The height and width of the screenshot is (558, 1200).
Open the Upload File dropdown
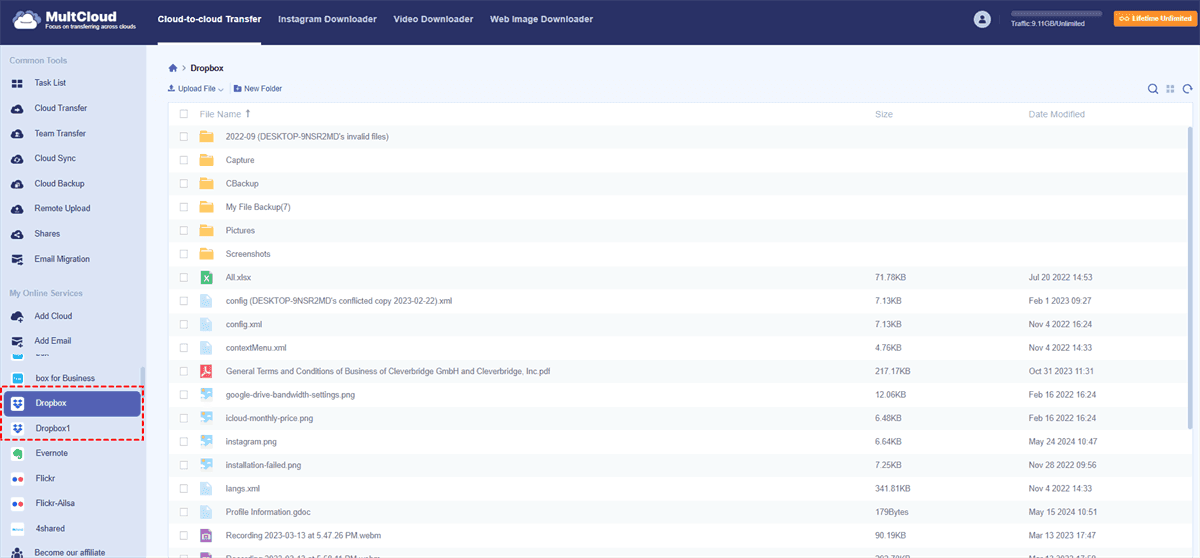196,89
